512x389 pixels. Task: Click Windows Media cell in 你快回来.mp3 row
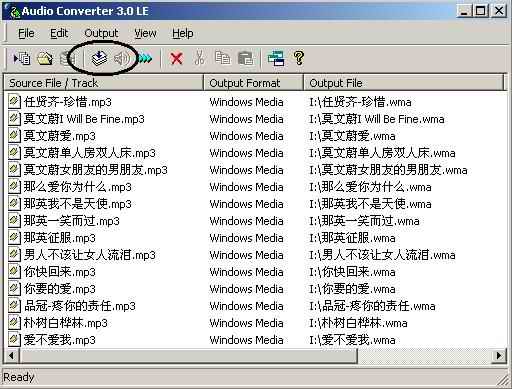[247, 272]
